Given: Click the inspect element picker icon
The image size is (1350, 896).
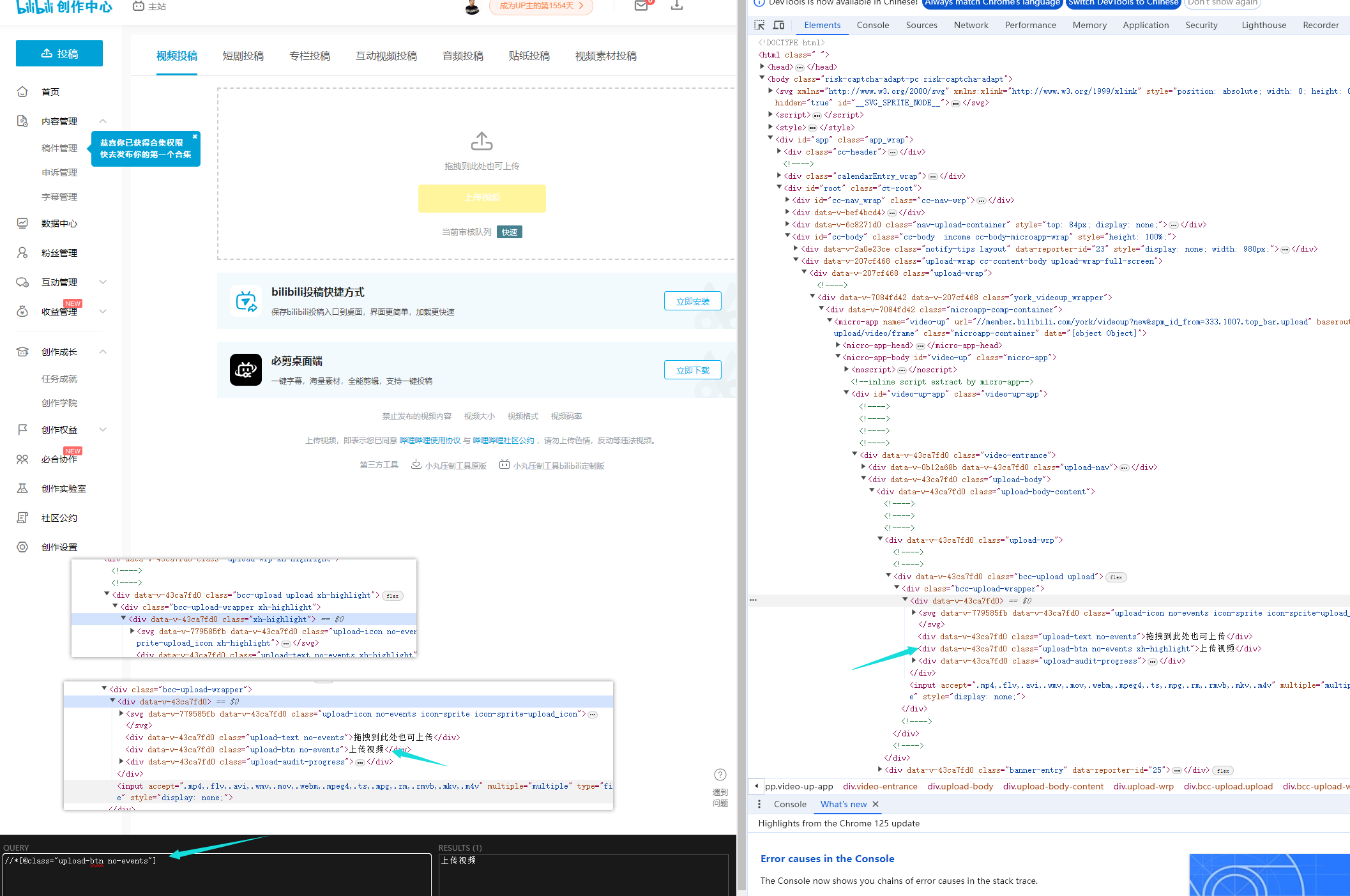Looking at the screenshot, I should (759, 25).
